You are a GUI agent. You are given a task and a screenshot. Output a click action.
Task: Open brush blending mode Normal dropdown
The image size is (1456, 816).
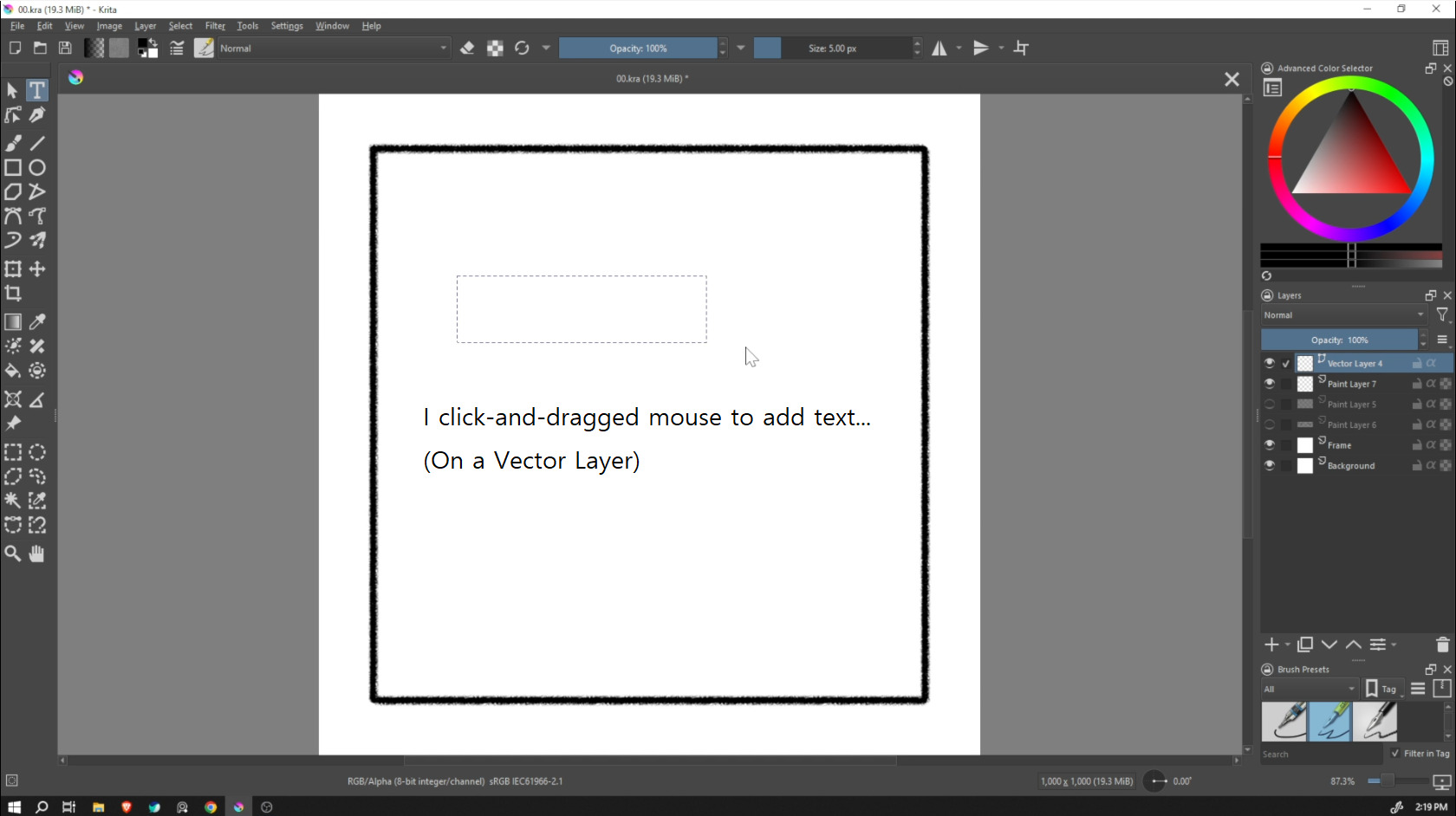tap(333, 49)
